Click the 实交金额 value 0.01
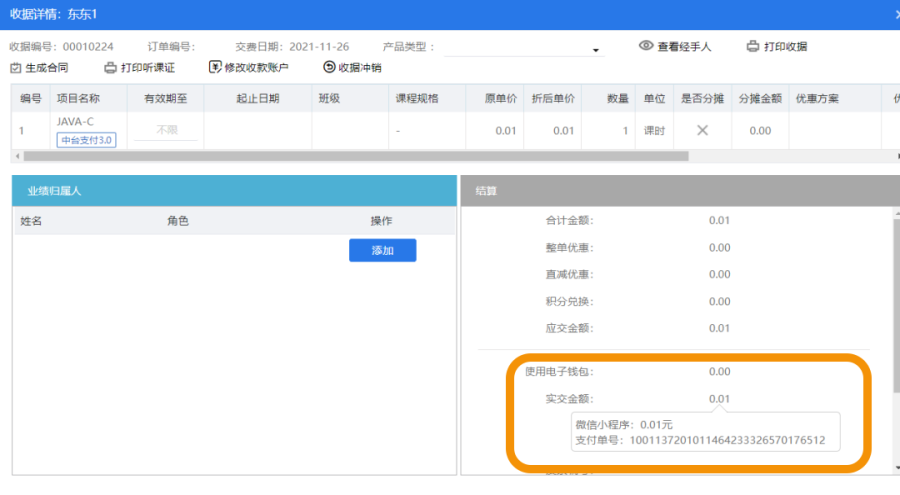The width and height of the screenshot is (900, 495). click(719, 399)
